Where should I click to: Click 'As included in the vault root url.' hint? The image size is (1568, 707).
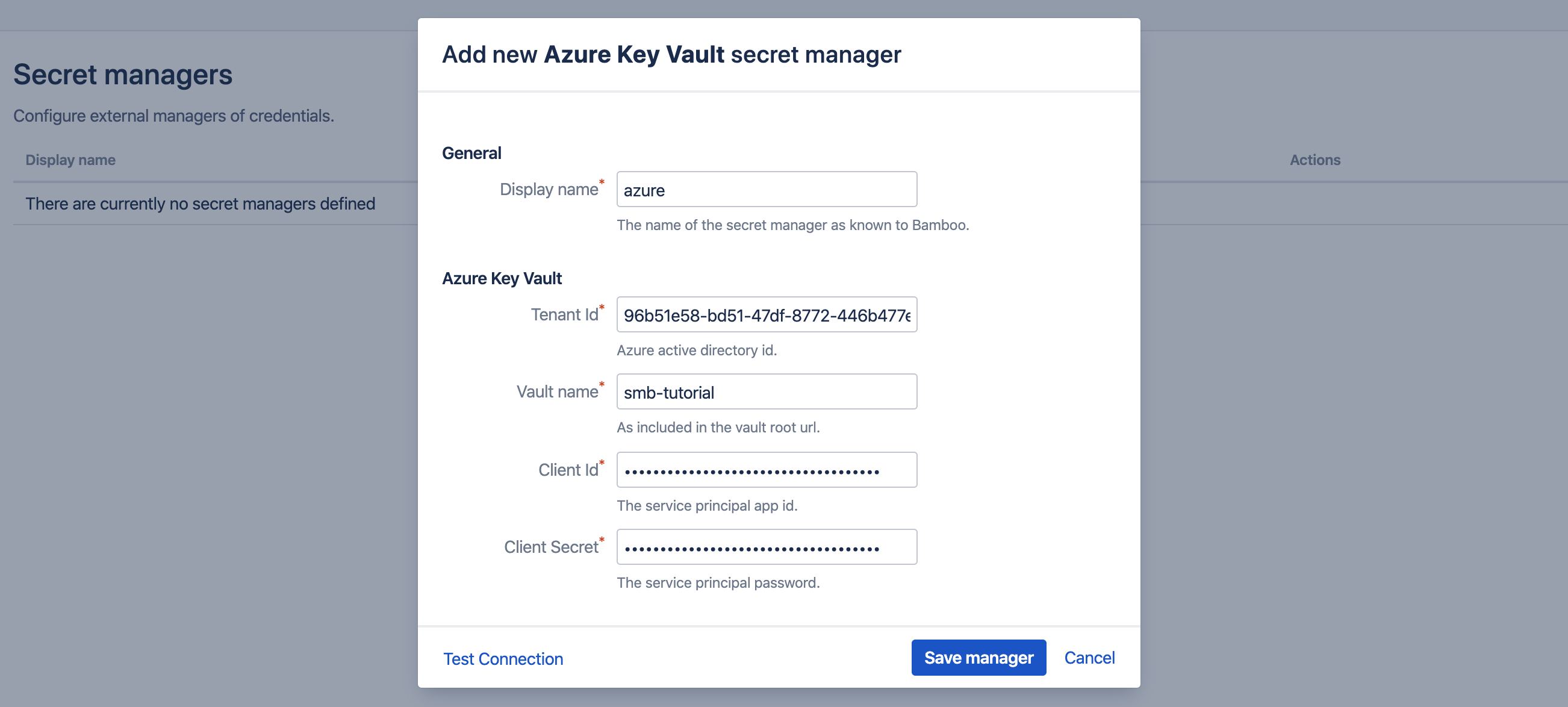pyautogui.click(x=718, y=428)
